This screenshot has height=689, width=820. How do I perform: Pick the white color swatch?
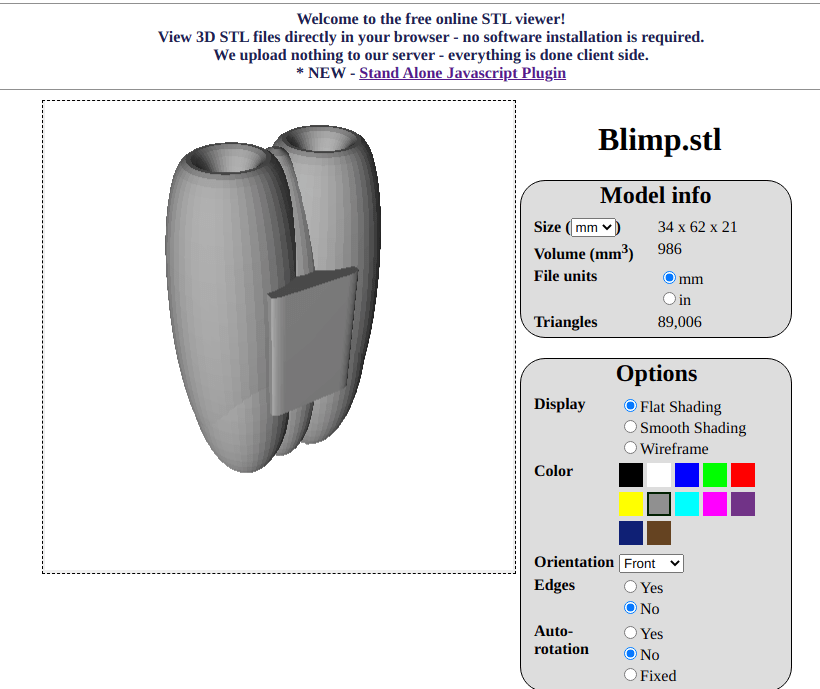pyautogui.click(x=659, y=475)
